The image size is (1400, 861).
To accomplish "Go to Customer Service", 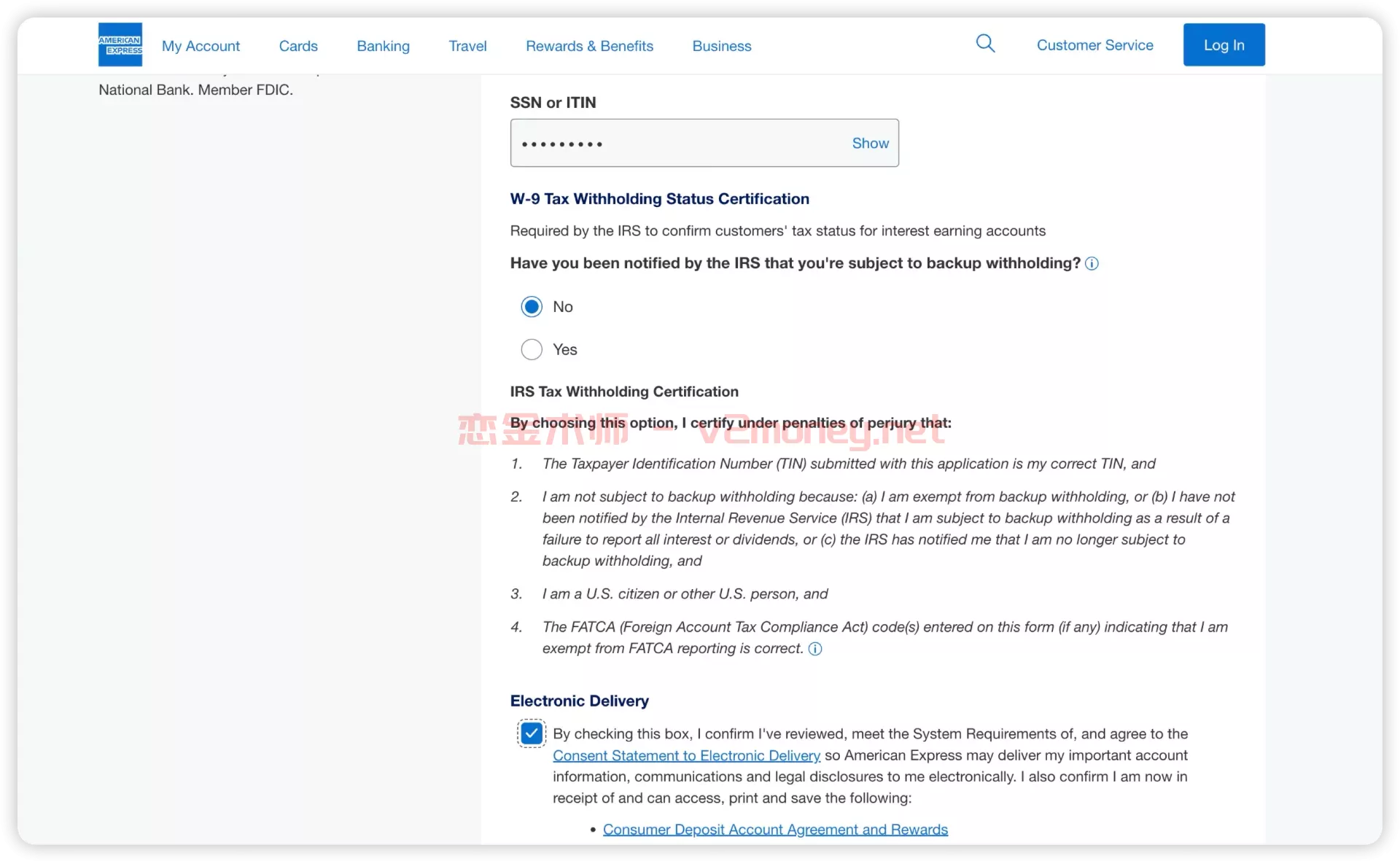I will pyautogui.click(x=1094, y=45).
